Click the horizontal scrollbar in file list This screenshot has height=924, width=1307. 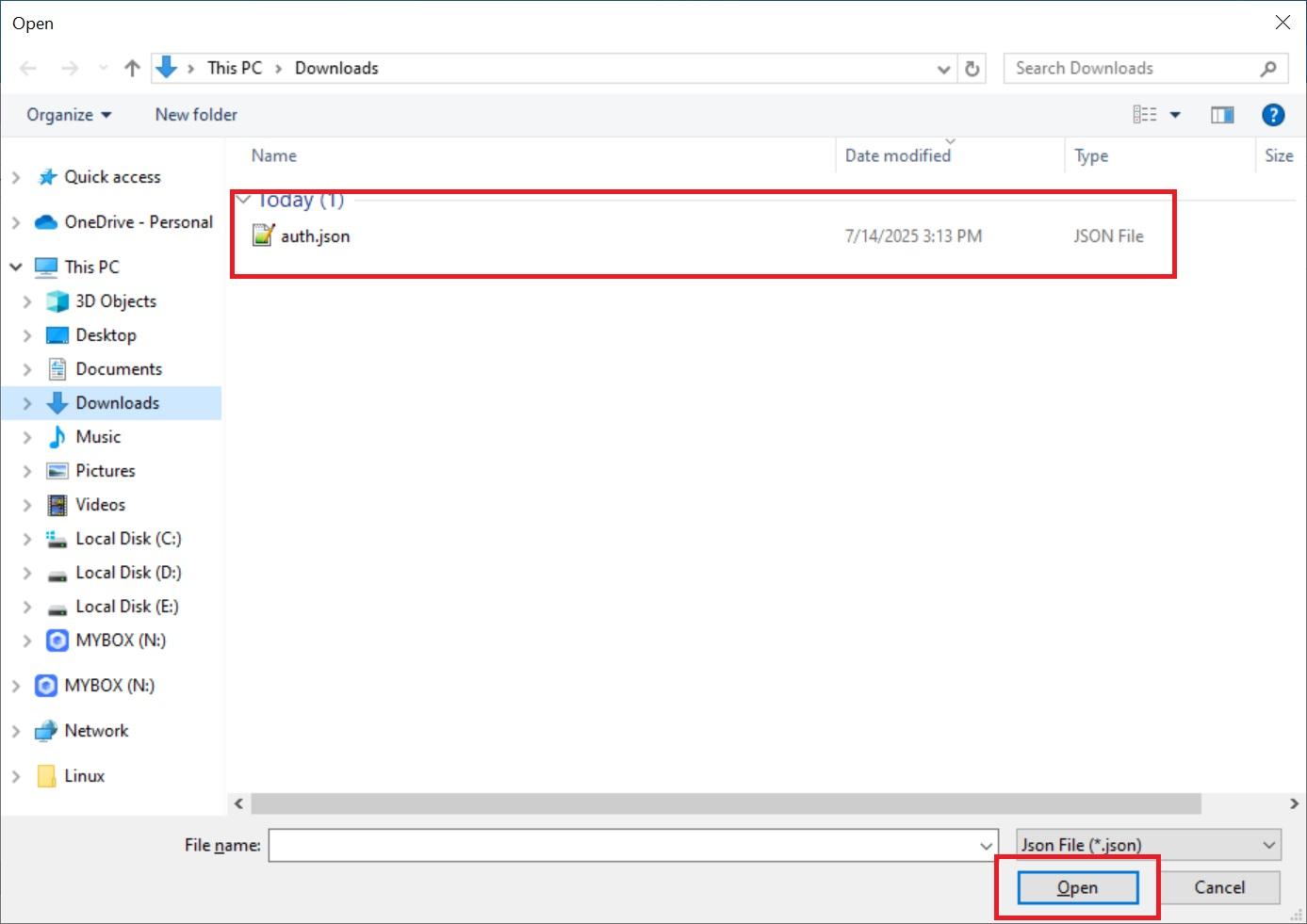726,803
